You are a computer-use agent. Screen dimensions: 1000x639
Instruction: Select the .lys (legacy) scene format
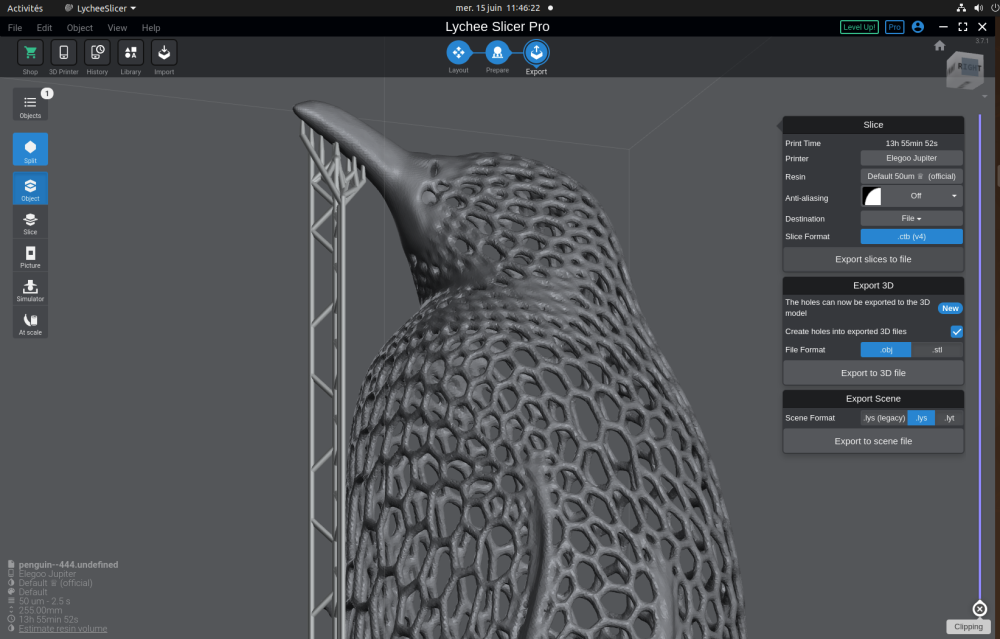pos(884,418)
